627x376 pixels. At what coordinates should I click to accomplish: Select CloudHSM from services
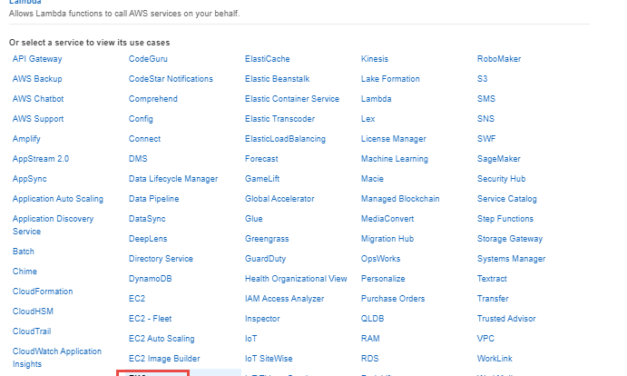(x=33, y=311)
